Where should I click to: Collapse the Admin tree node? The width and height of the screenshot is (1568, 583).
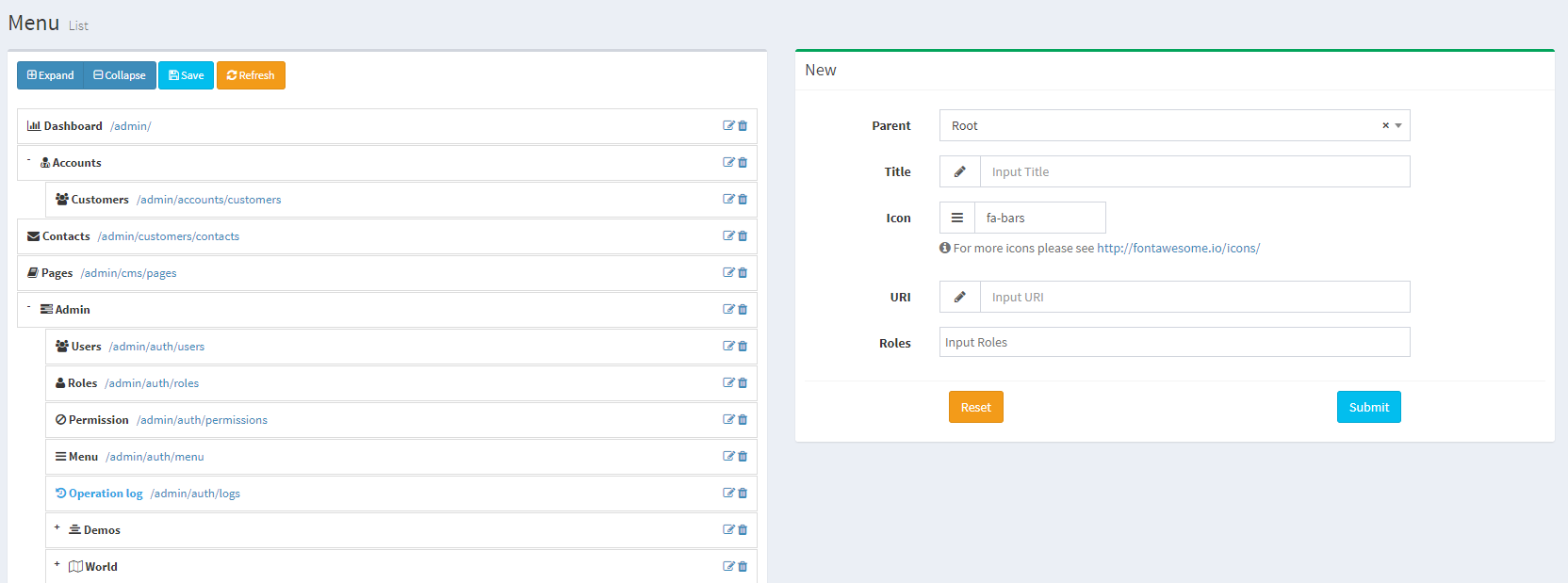28,308
